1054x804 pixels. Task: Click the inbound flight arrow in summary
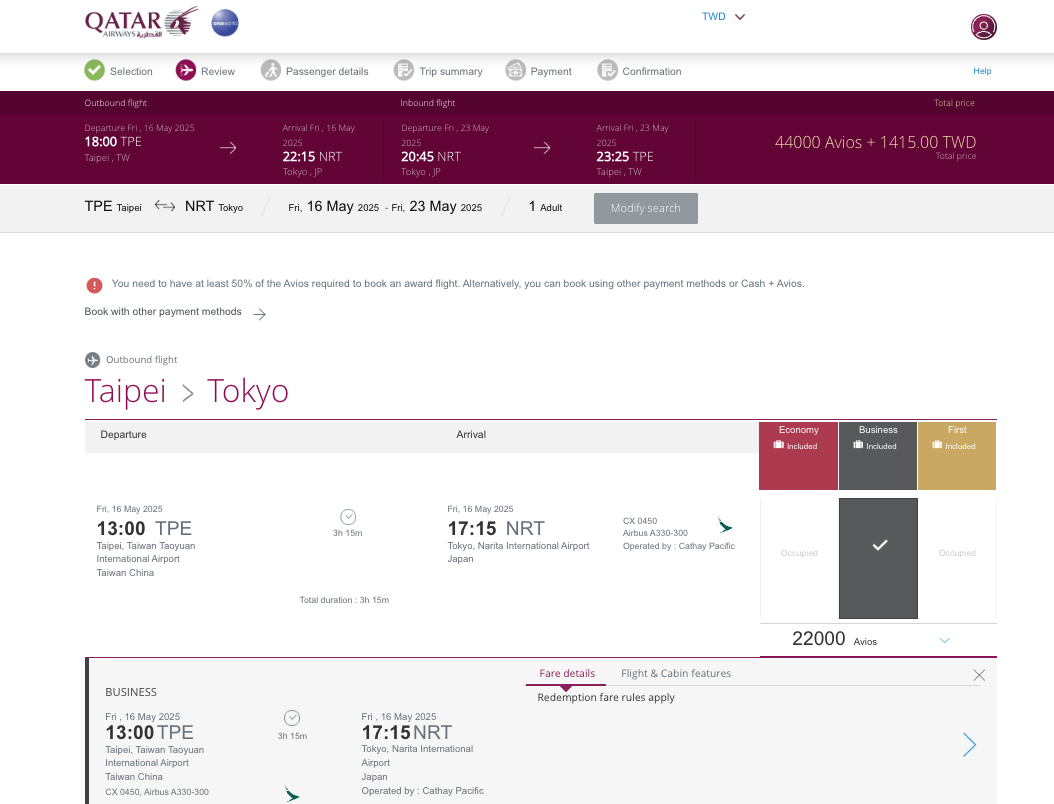[x=542, y=148]
